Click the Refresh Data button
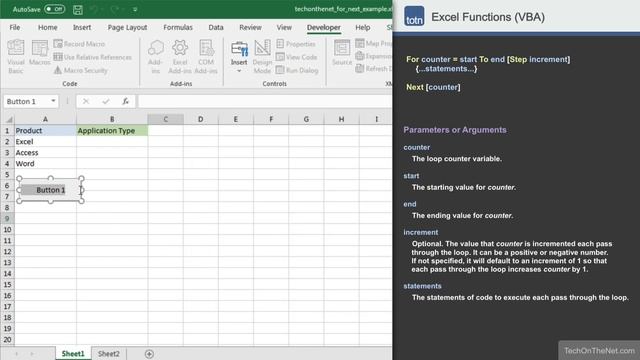Image resolution: width=640 pixels, height=360 pixels. coord(373,69)
